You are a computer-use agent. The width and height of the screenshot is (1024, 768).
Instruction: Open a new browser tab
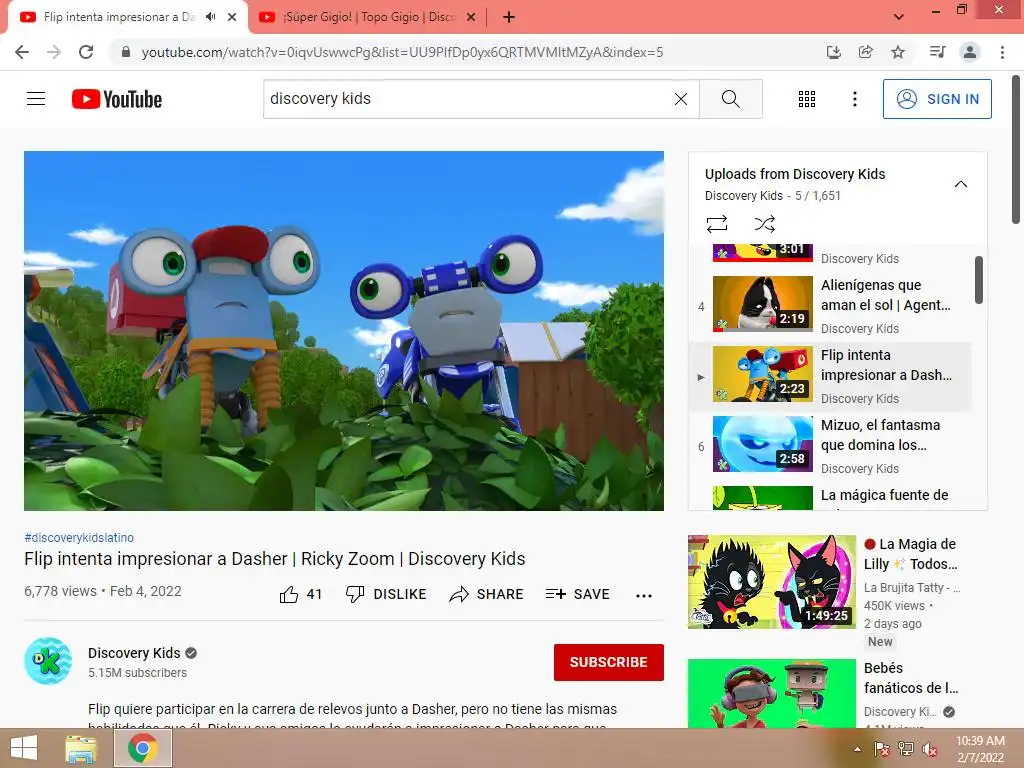tap(509, 17)
